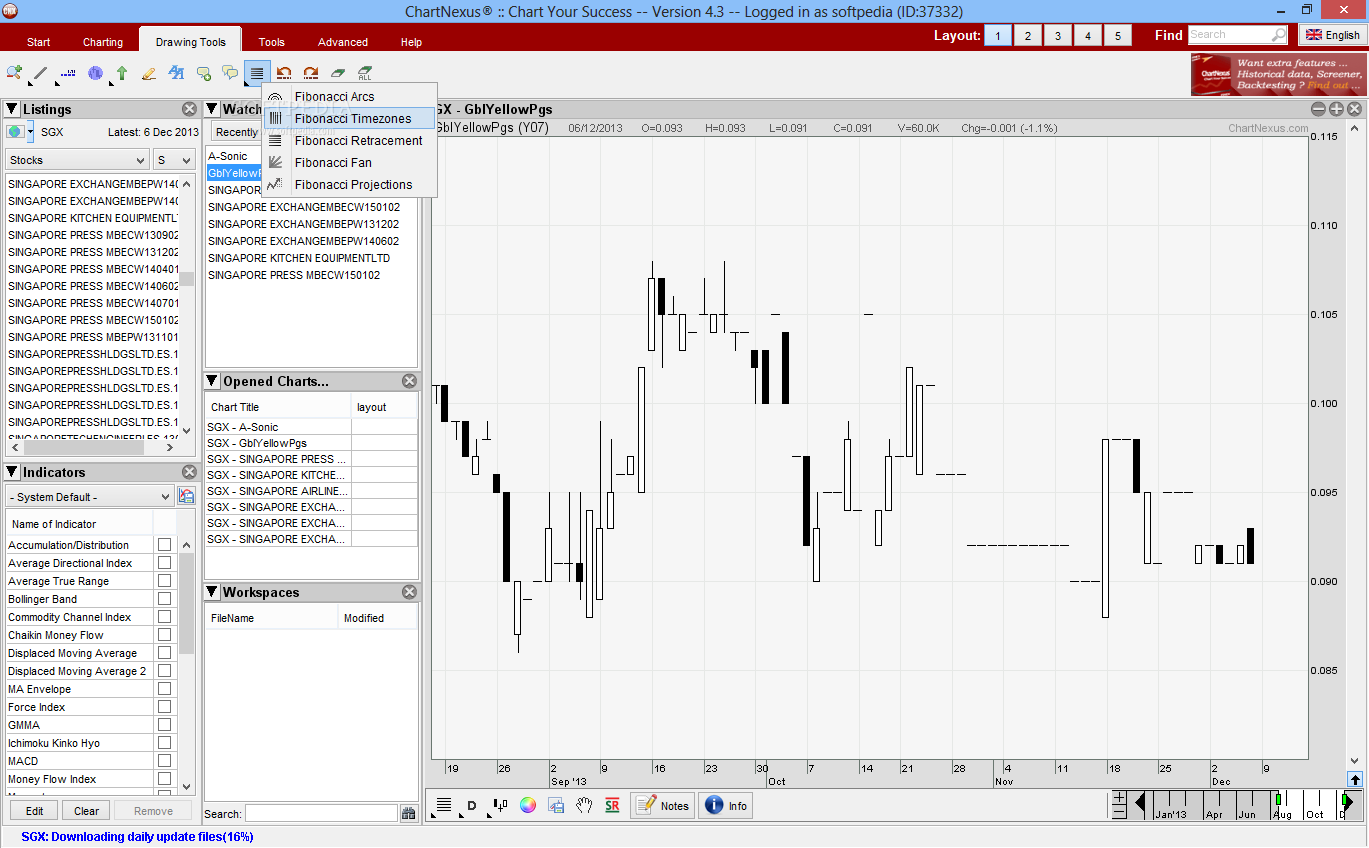Click the watchlist Search input field
Screen dimensions: 1369x848
point(322,814)
